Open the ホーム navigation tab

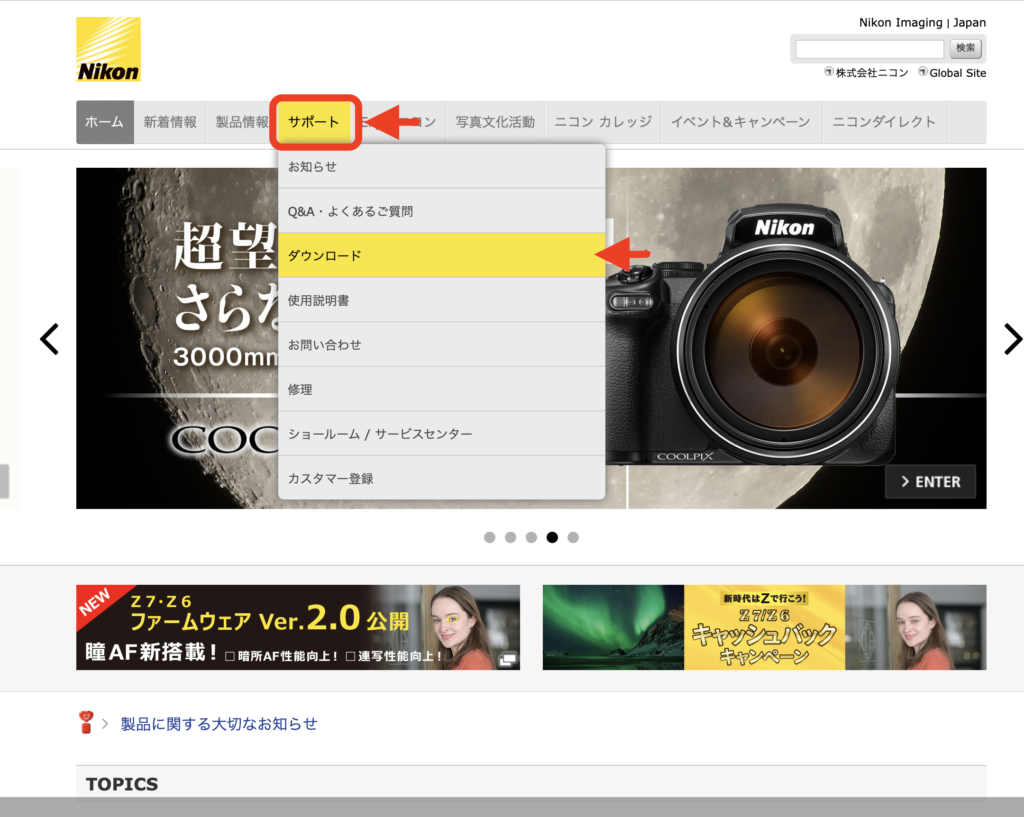click(x=105, y=122)
